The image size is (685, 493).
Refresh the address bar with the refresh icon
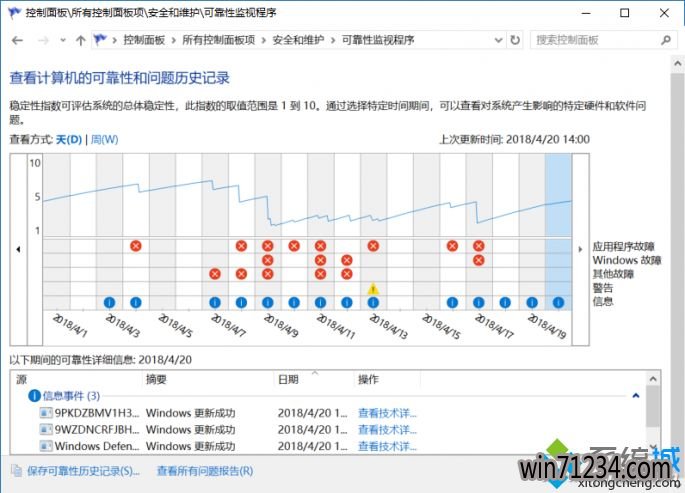click(515, 40)
